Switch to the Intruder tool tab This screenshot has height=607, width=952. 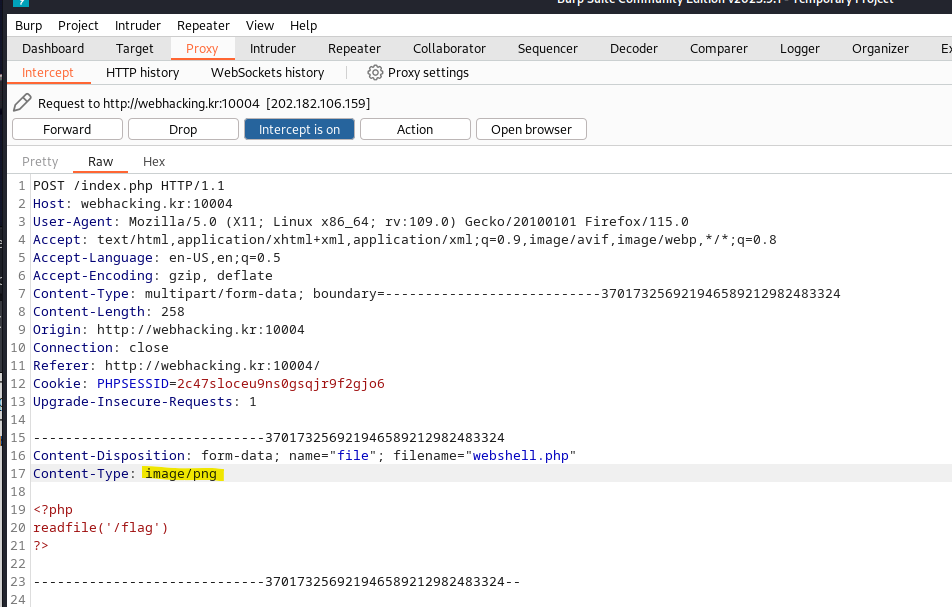click(x=273, y=49)
